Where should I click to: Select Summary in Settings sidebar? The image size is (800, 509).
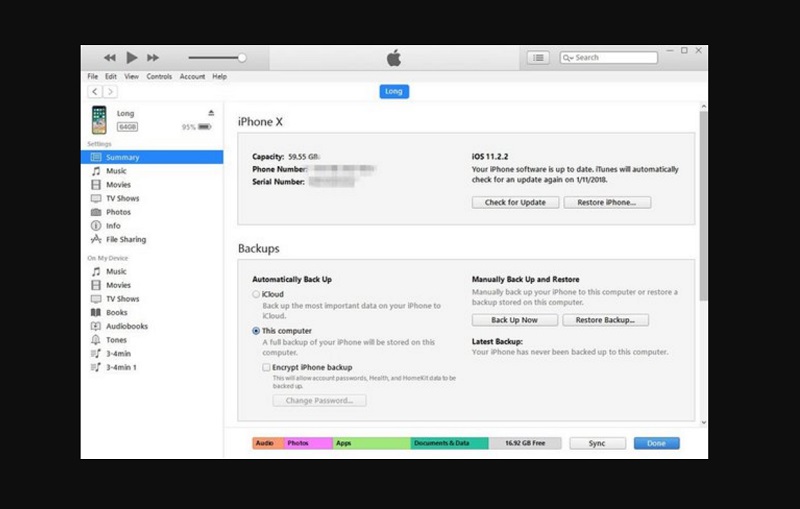pyautogui.click(x=152, y=157)
